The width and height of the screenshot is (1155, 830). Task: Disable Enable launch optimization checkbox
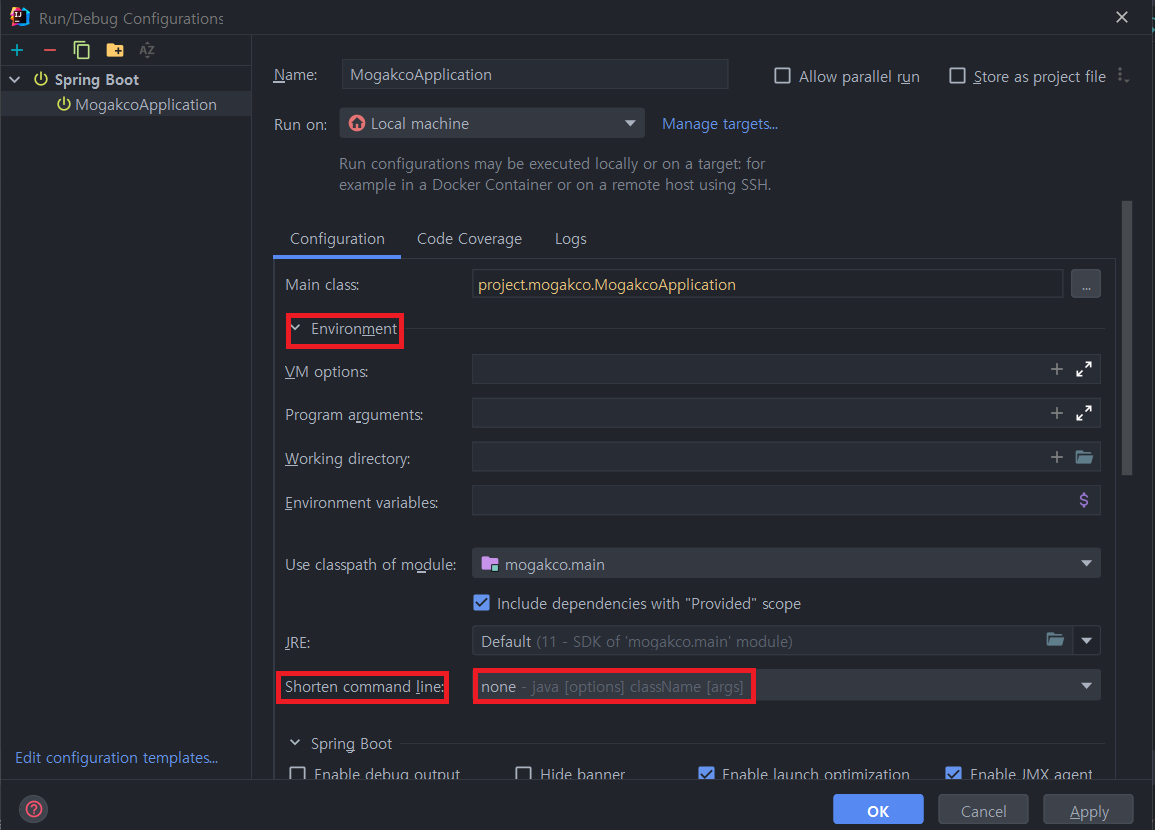(706, 773)
